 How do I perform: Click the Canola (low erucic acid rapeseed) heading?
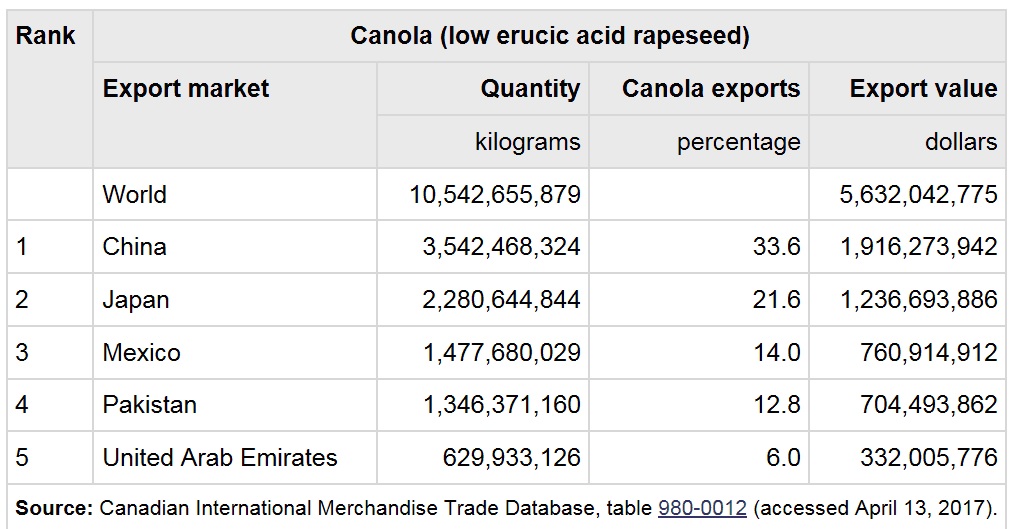tap(549, 36)
